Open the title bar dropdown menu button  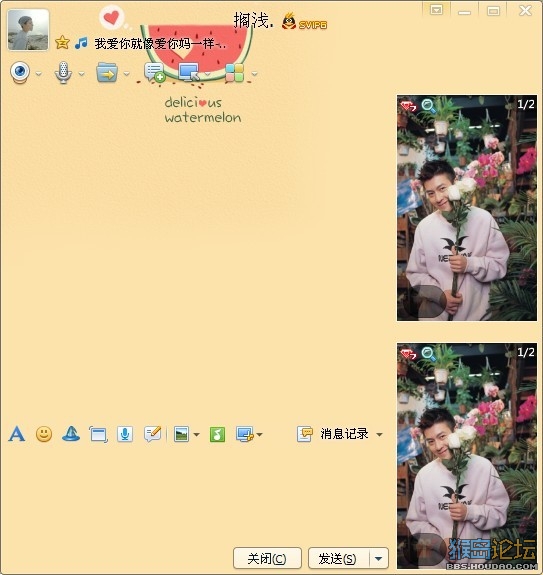coord(436,10)
